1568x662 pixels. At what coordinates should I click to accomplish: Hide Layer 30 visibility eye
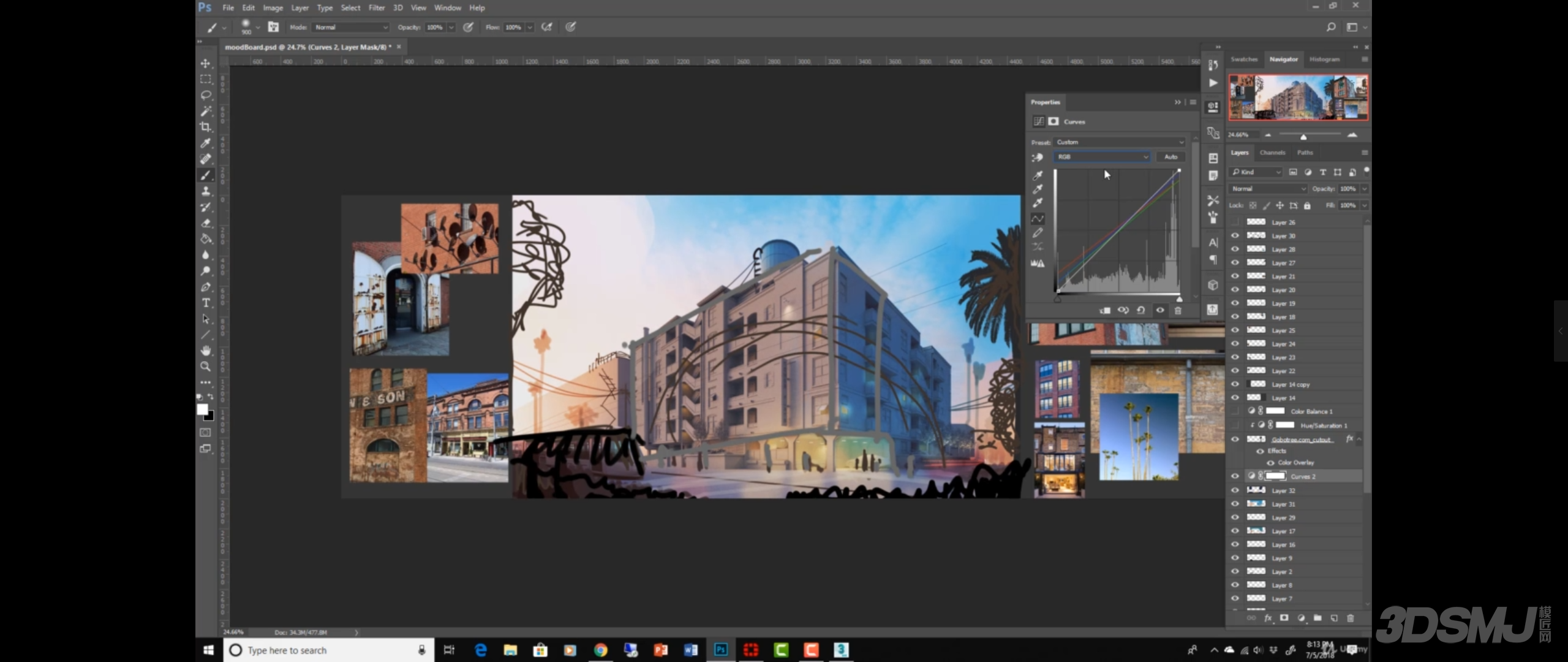pos(1235,236)
